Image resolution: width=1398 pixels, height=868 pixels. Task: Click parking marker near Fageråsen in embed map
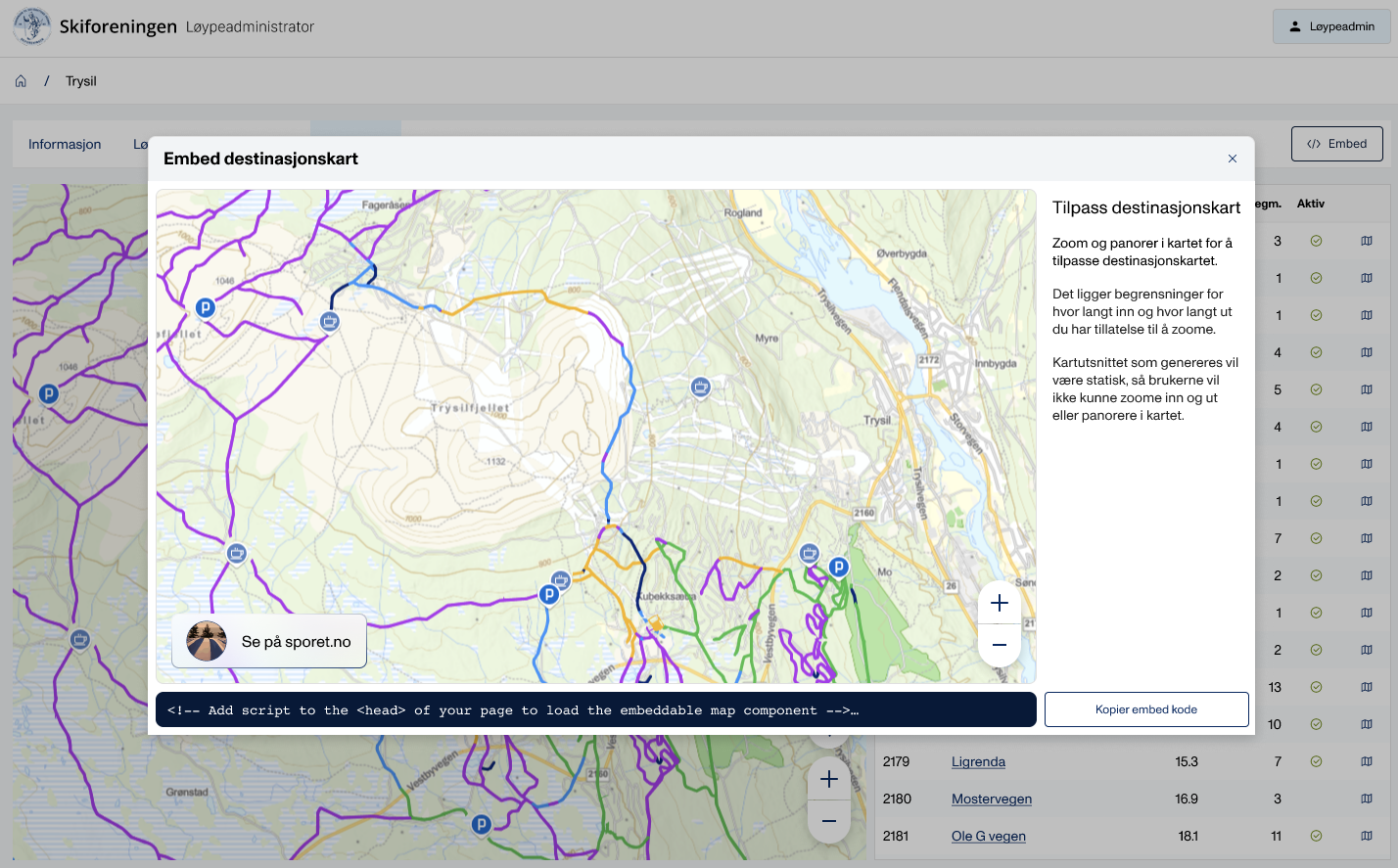point(205,307)
